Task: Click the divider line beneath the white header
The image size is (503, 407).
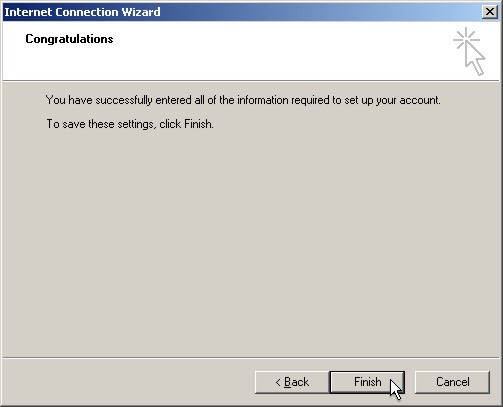Action: coord(251,80)
